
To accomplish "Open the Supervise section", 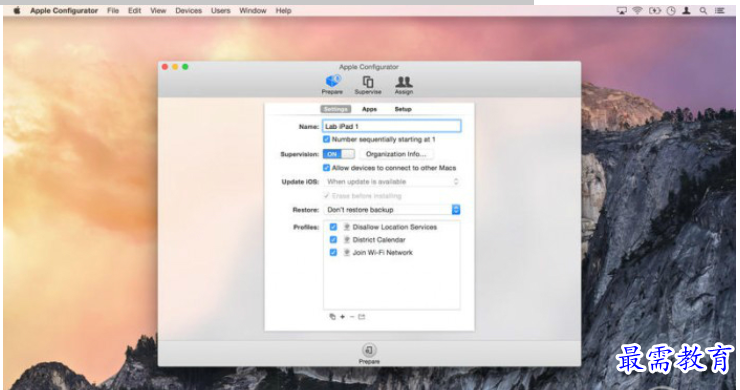I will coord(368,85).
